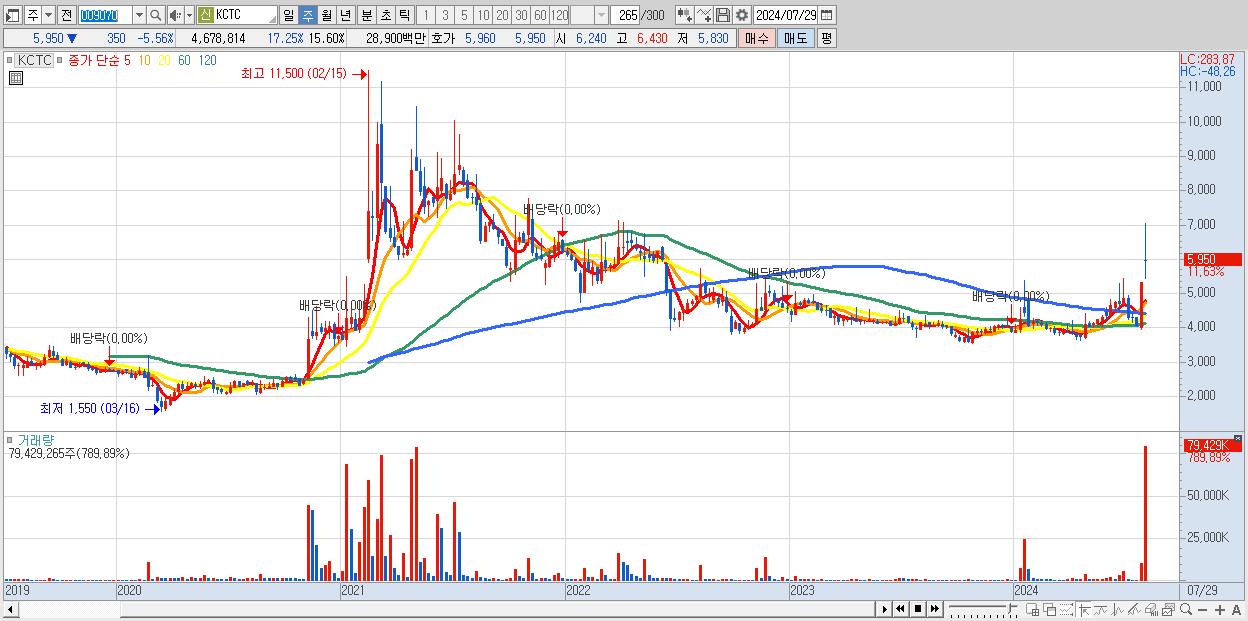Zoom out with the minus icon

pyautogui.click(x=1203, y=610)
